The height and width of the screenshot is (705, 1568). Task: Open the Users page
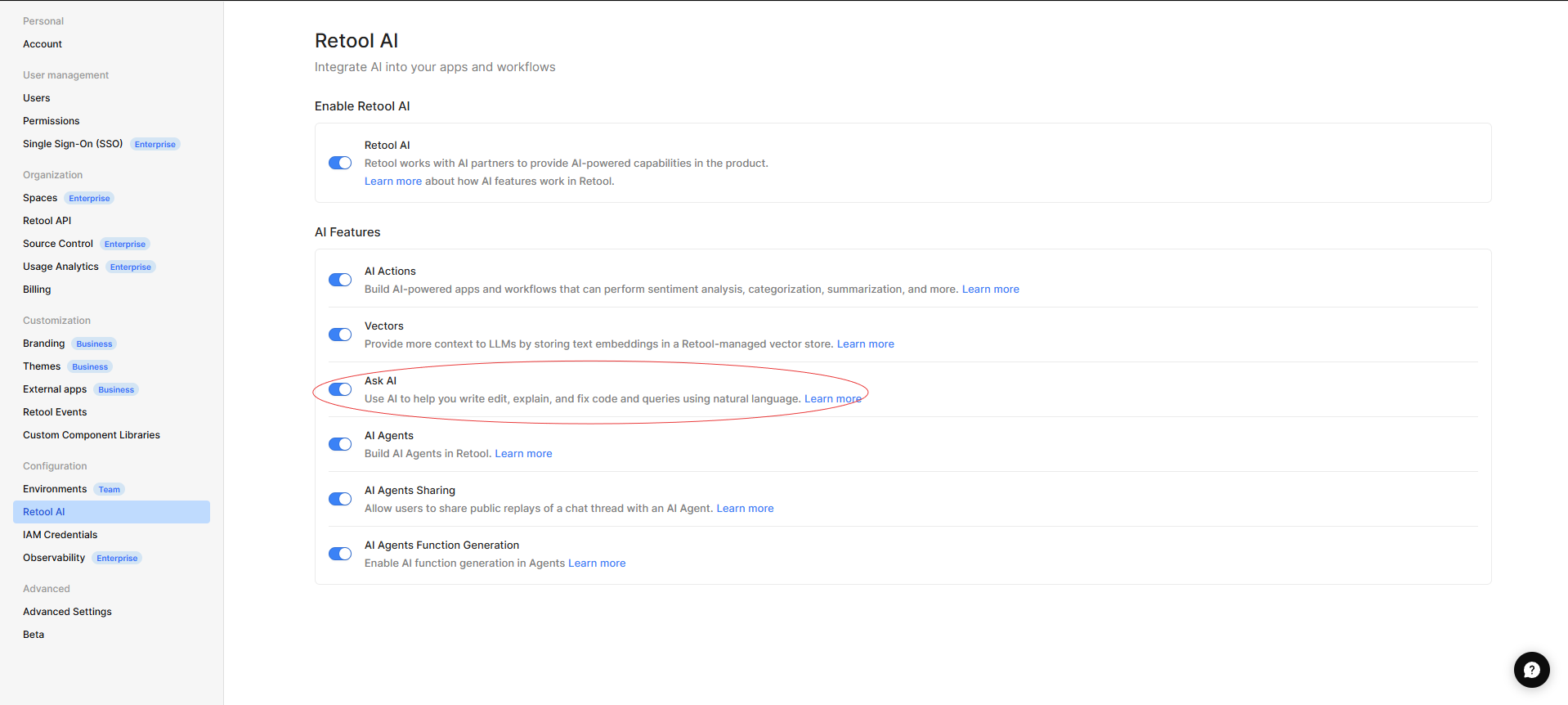click(37, 98)
